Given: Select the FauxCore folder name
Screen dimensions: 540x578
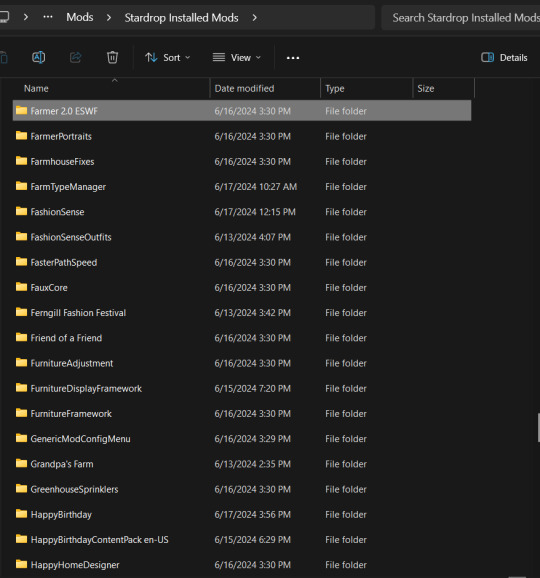Looking at the screenshot, I should 49,288.
